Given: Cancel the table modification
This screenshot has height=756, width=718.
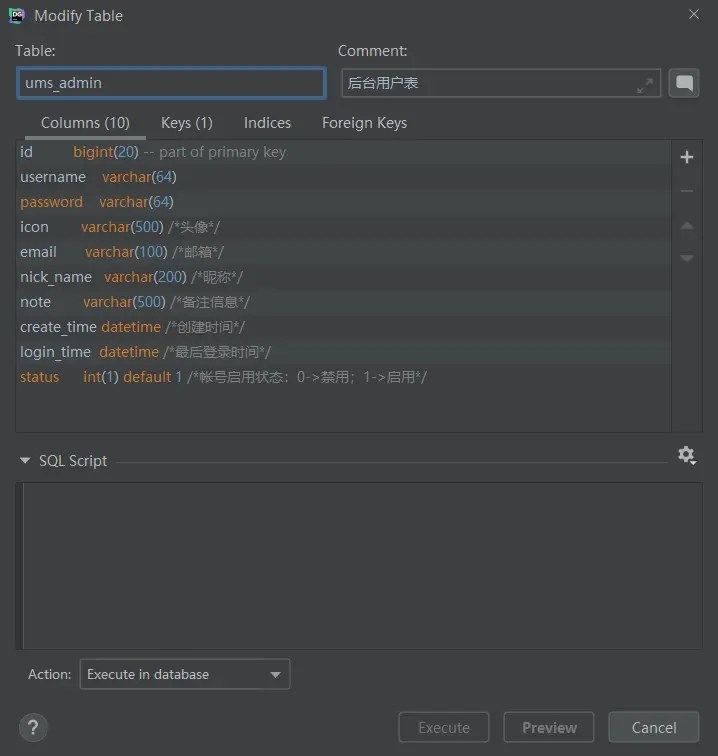Looking at the screenshot, I should (654, 727).
